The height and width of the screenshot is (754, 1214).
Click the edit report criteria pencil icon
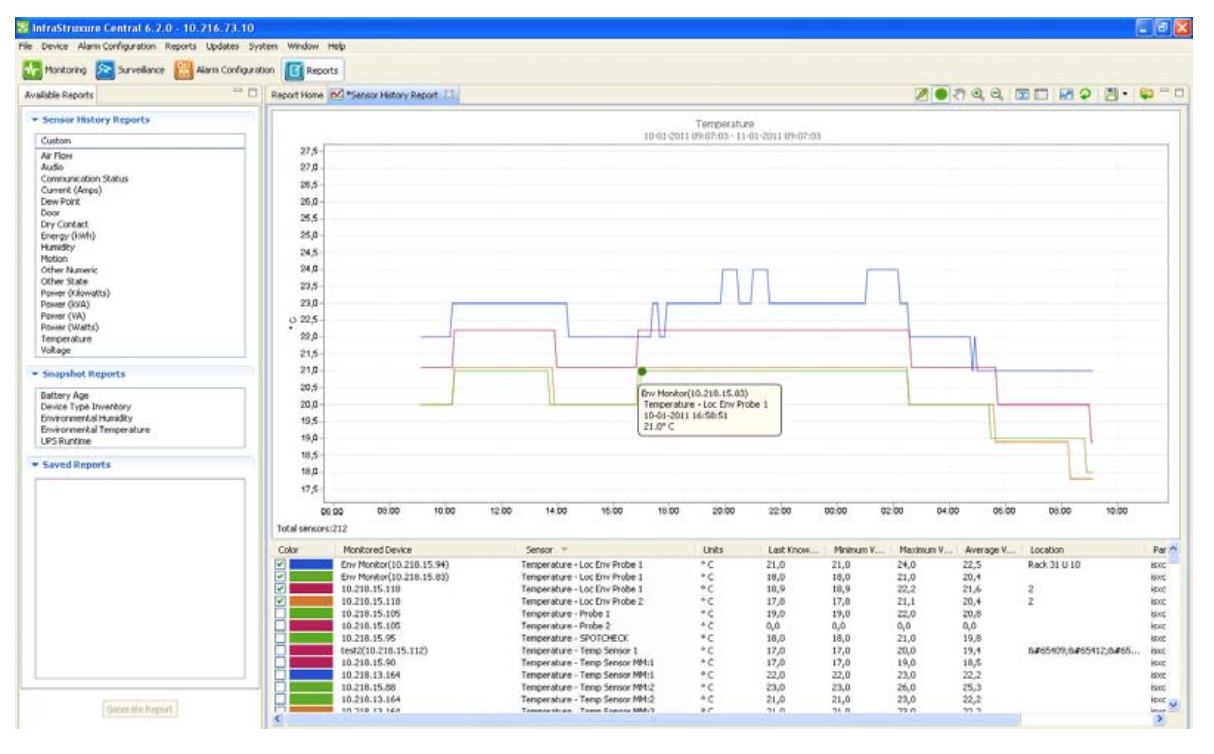pos(924,95)
